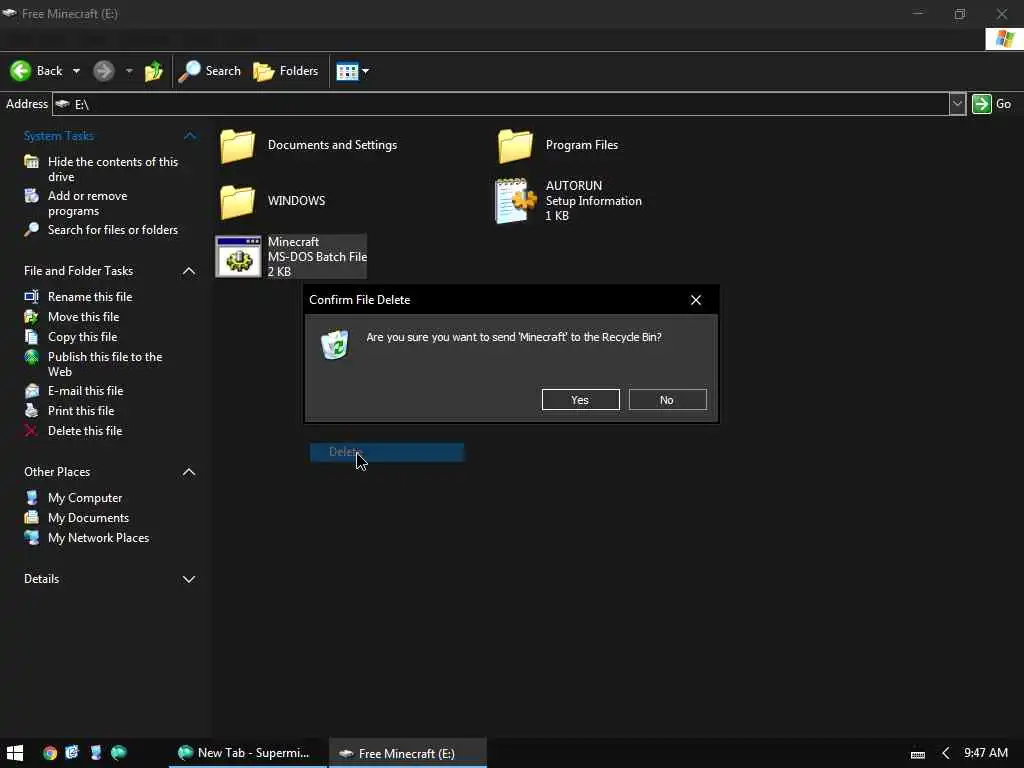Screen dimensions: 1024x768
Task: Click Print this file task
Action: tap(81, 411)
